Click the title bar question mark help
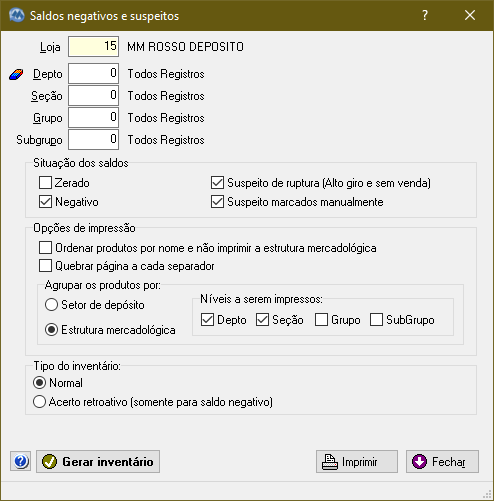494x501 pixels. click(425, 15)
